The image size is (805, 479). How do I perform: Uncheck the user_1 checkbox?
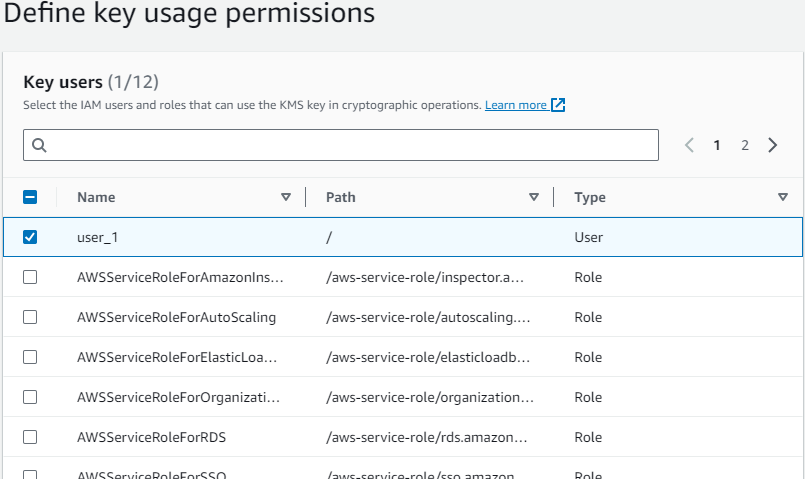(x=30, y=237)
